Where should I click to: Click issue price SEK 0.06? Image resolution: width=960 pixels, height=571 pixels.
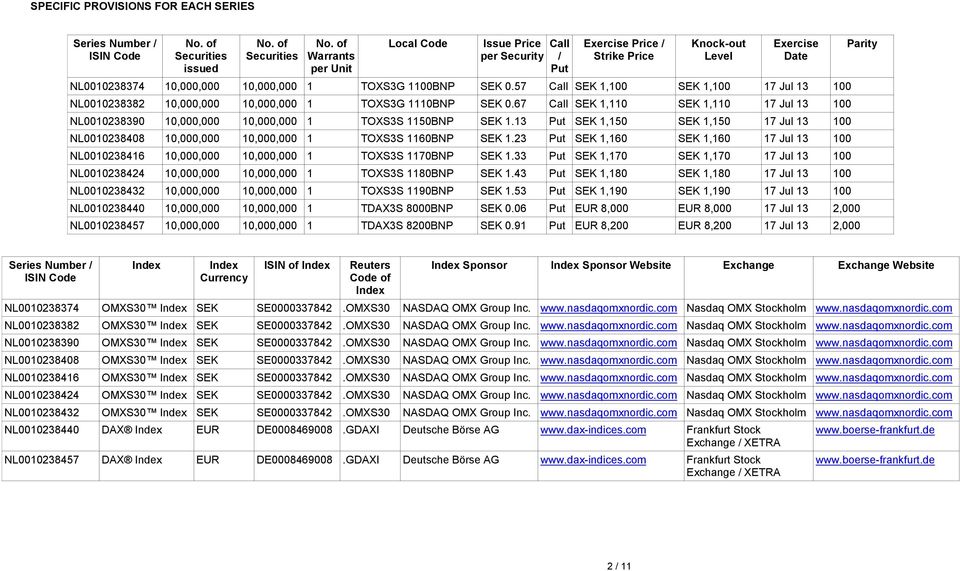pos(503,208)
